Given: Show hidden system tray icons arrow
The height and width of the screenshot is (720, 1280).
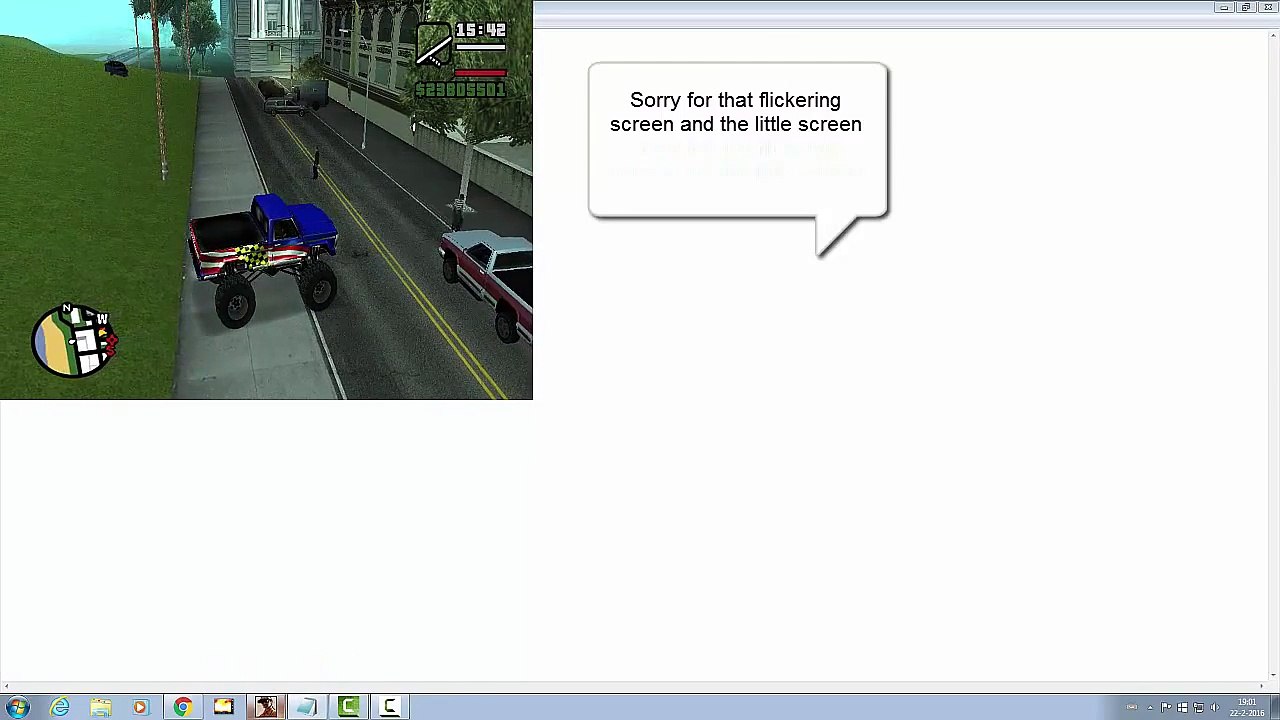Looking at the screenshot, I should [1150, 707].
